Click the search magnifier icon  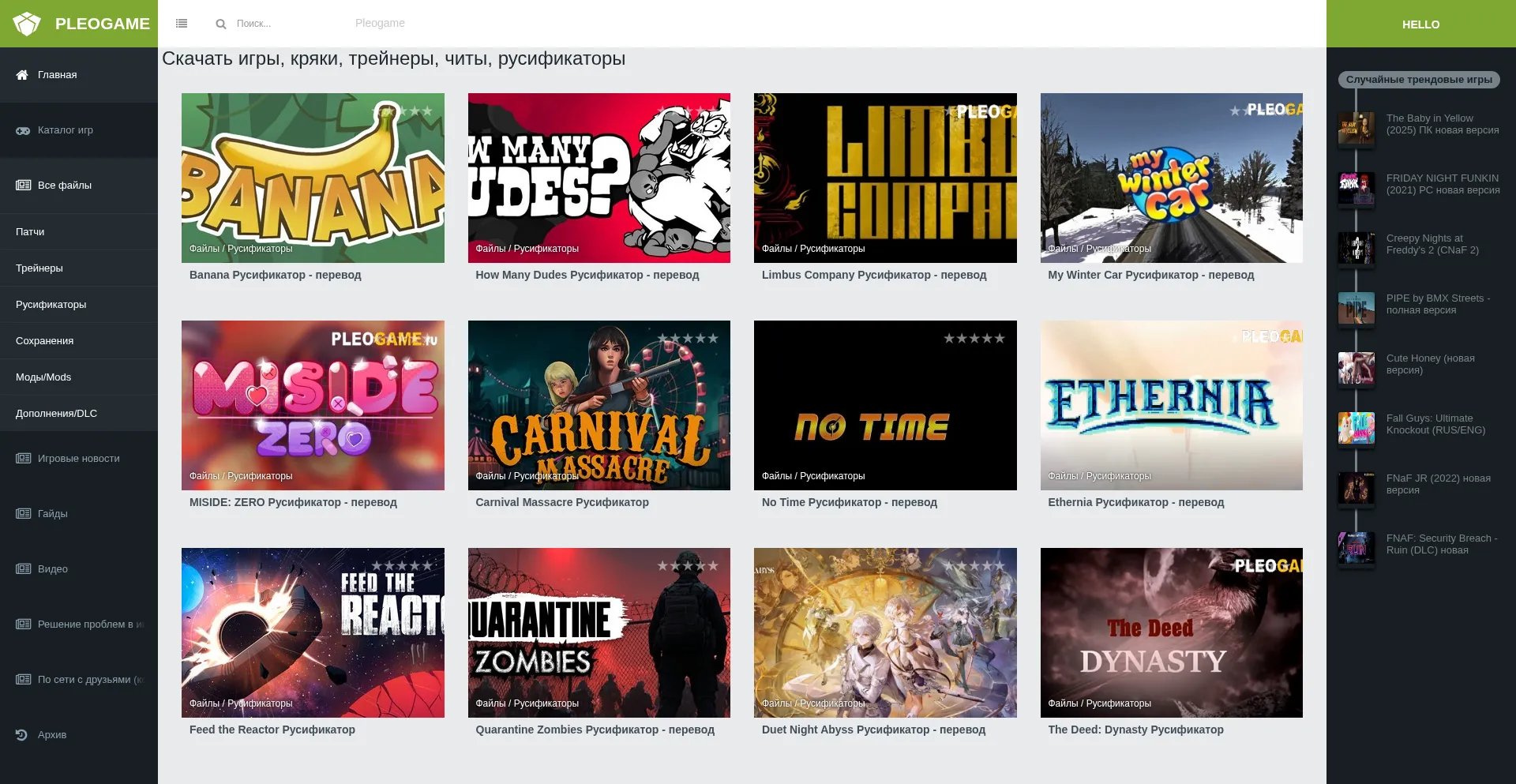point(221,24)
